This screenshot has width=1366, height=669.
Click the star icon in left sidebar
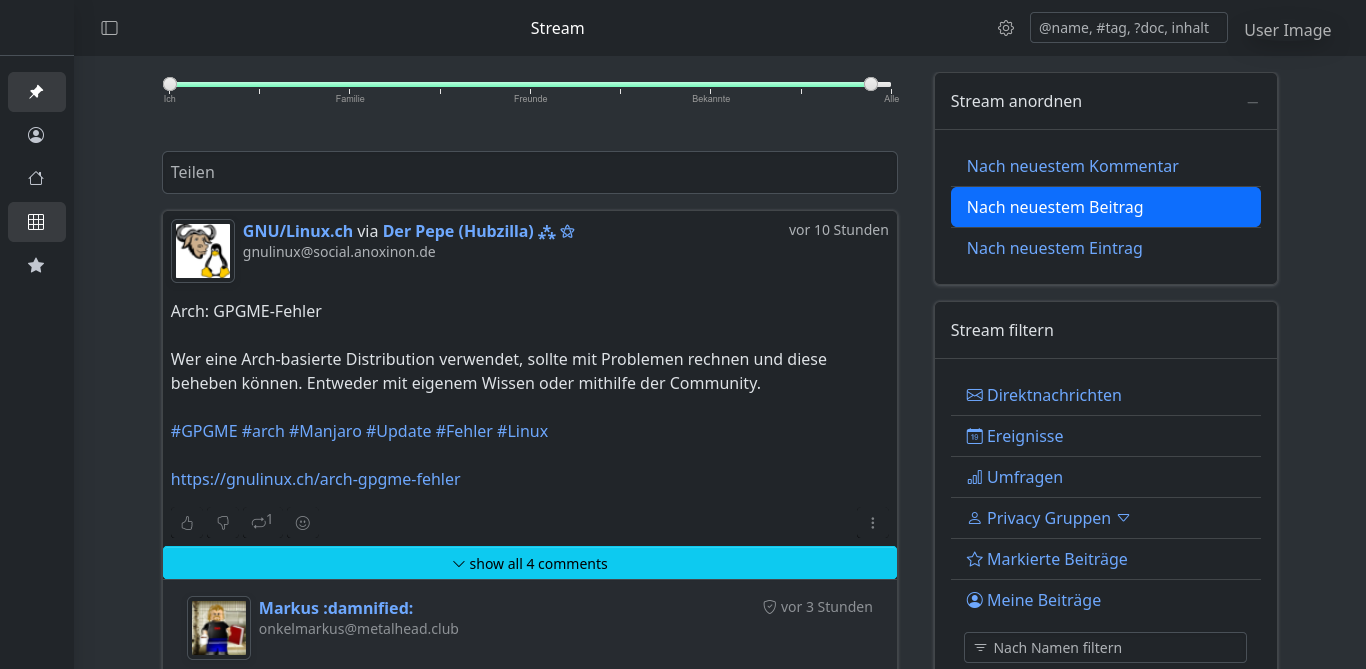[x=36, y=265]
